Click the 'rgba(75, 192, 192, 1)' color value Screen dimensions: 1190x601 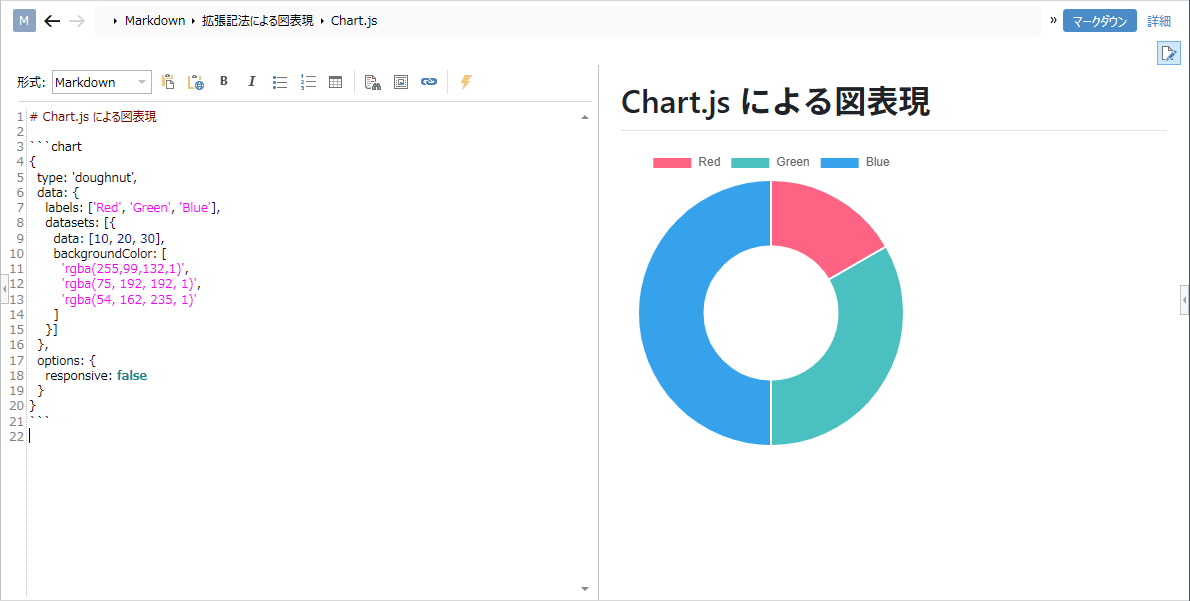pos(131,284)
